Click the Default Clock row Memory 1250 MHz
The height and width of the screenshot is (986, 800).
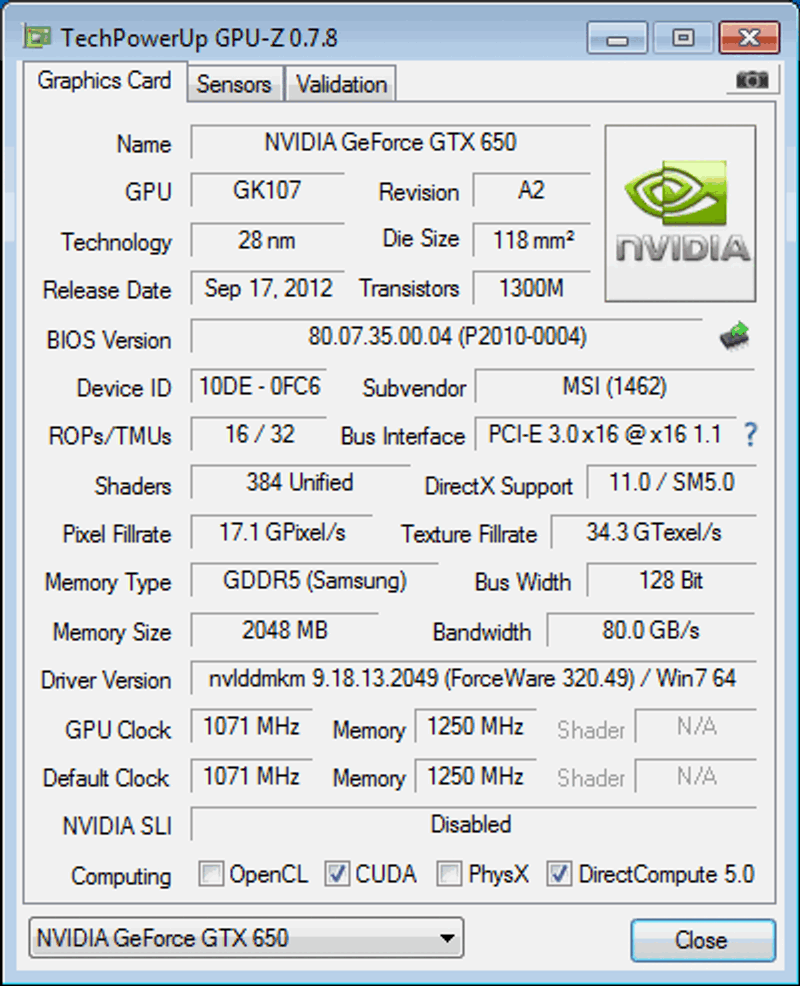coord(475,776)
